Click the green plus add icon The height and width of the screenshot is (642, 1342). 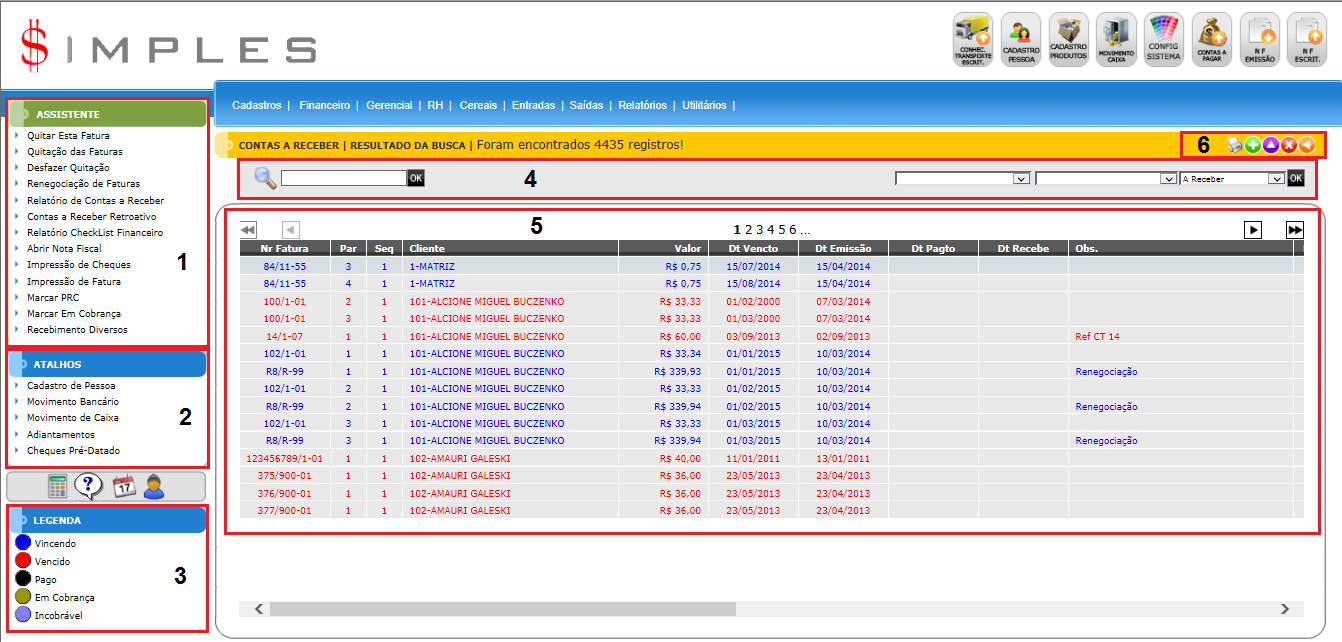coord(1252,146)
